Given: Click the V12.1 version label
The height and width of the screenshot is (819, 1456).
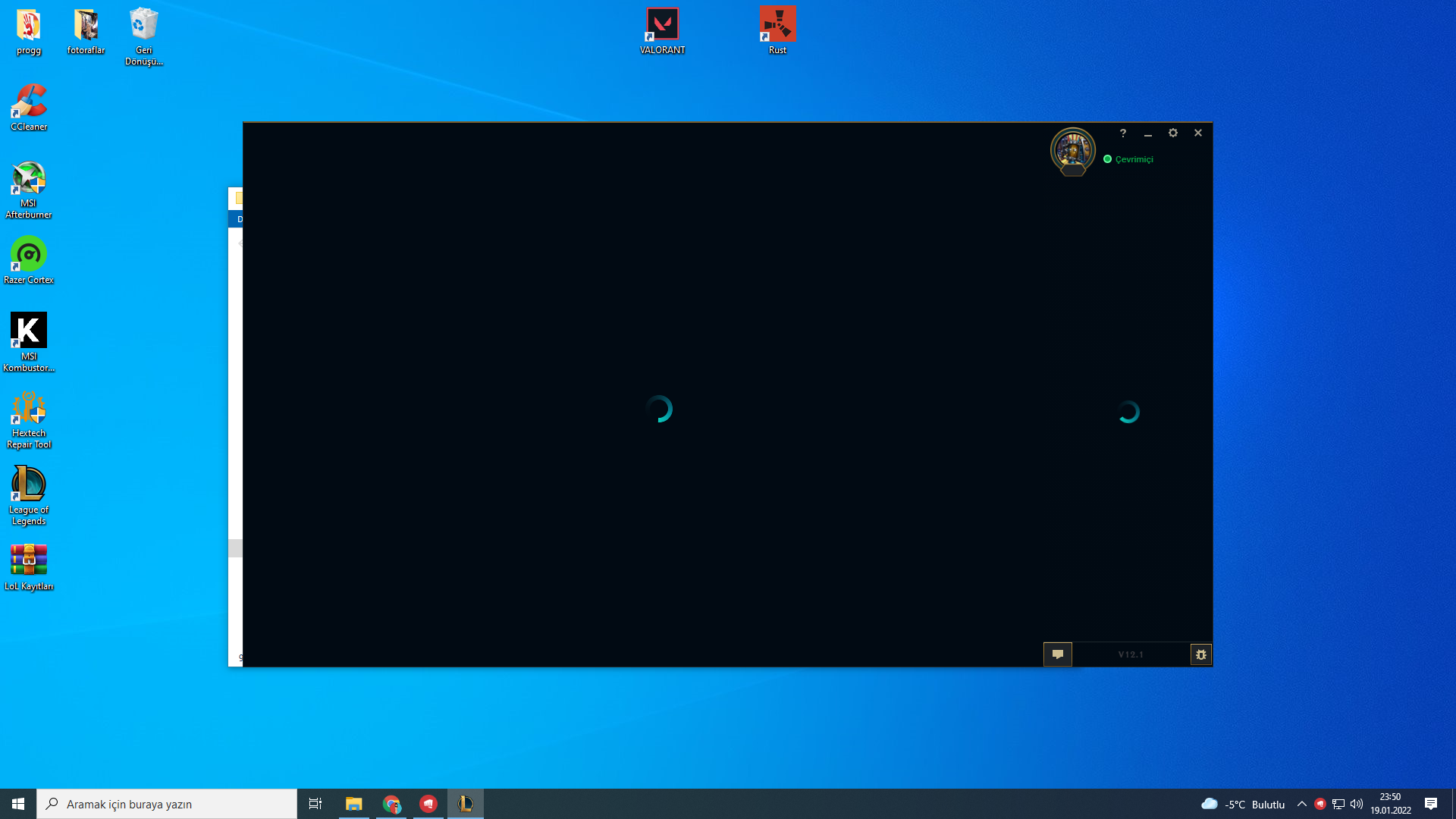Looking at the screenshot, I should coord(1130,654).
